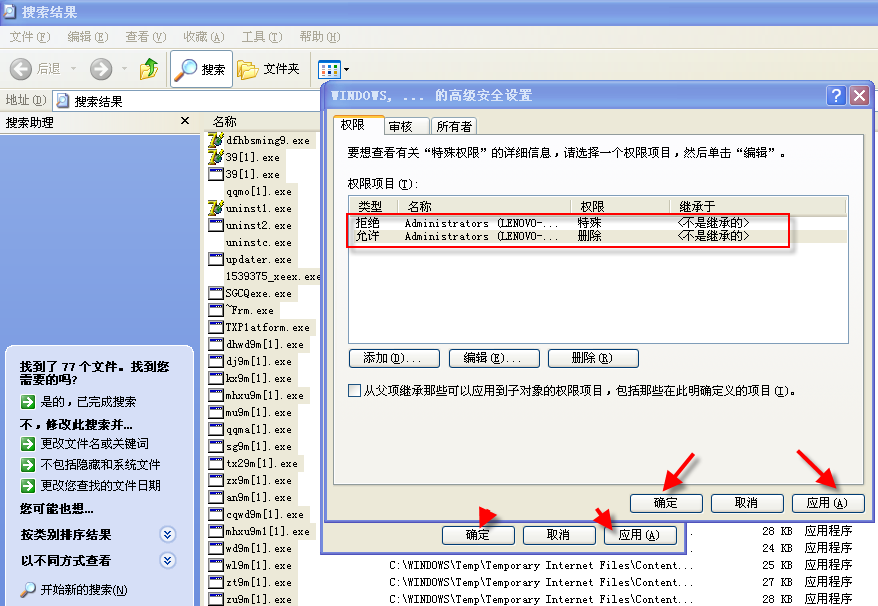
Task: Select the zx9m[1].exe file icon
Action: 216,480
